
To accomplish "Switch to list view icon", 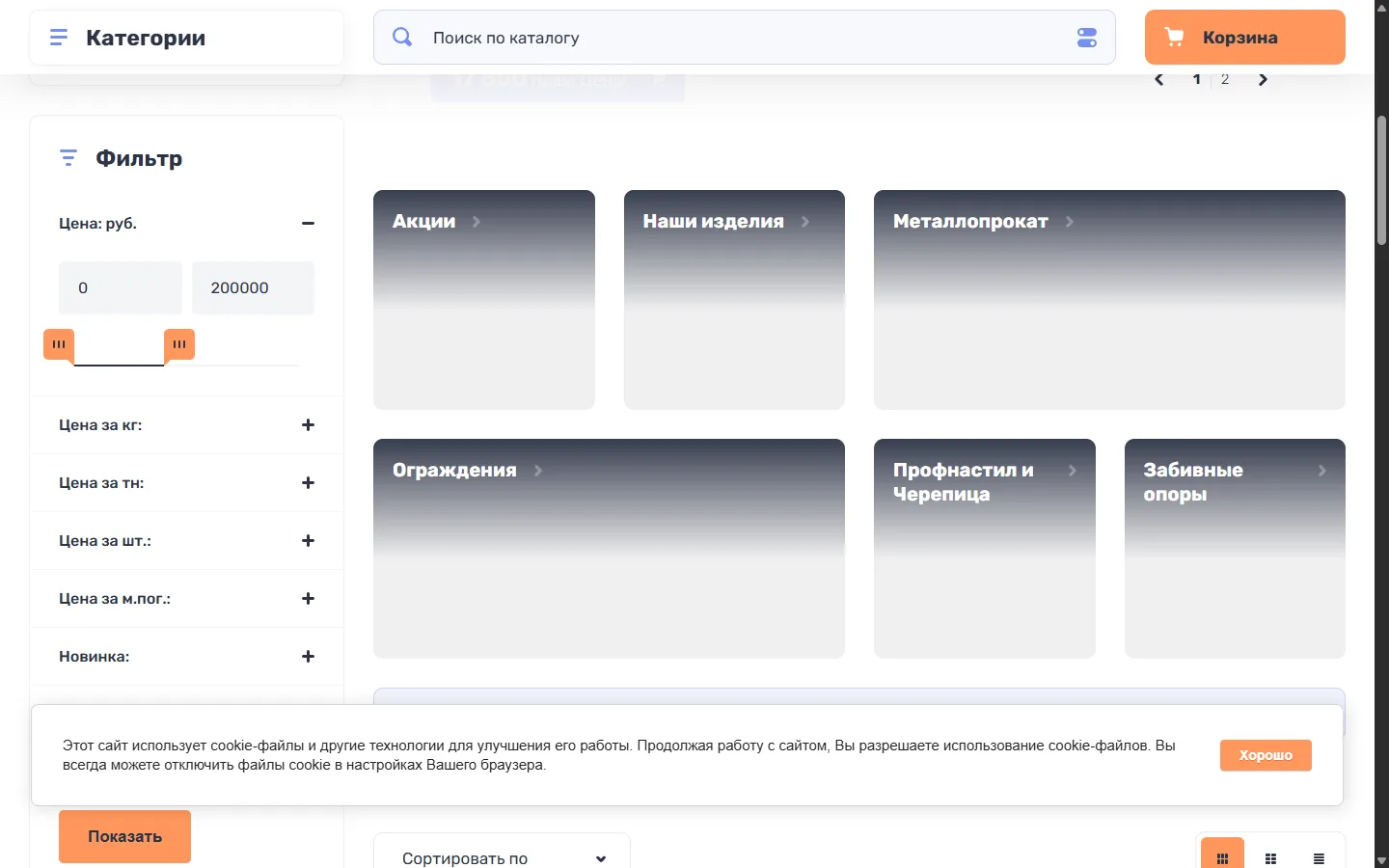I will pos(1319,857).
